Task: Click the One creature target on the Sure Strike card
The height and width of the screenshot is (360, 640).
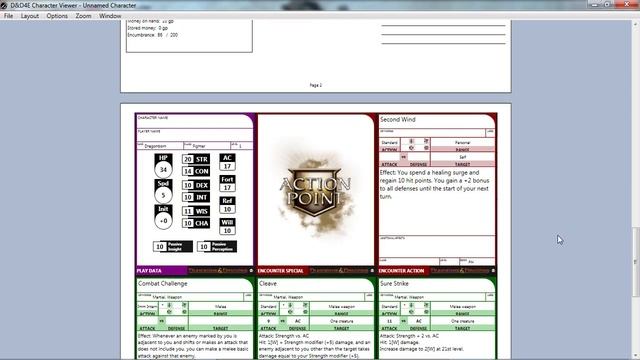Action: [462, 321]
